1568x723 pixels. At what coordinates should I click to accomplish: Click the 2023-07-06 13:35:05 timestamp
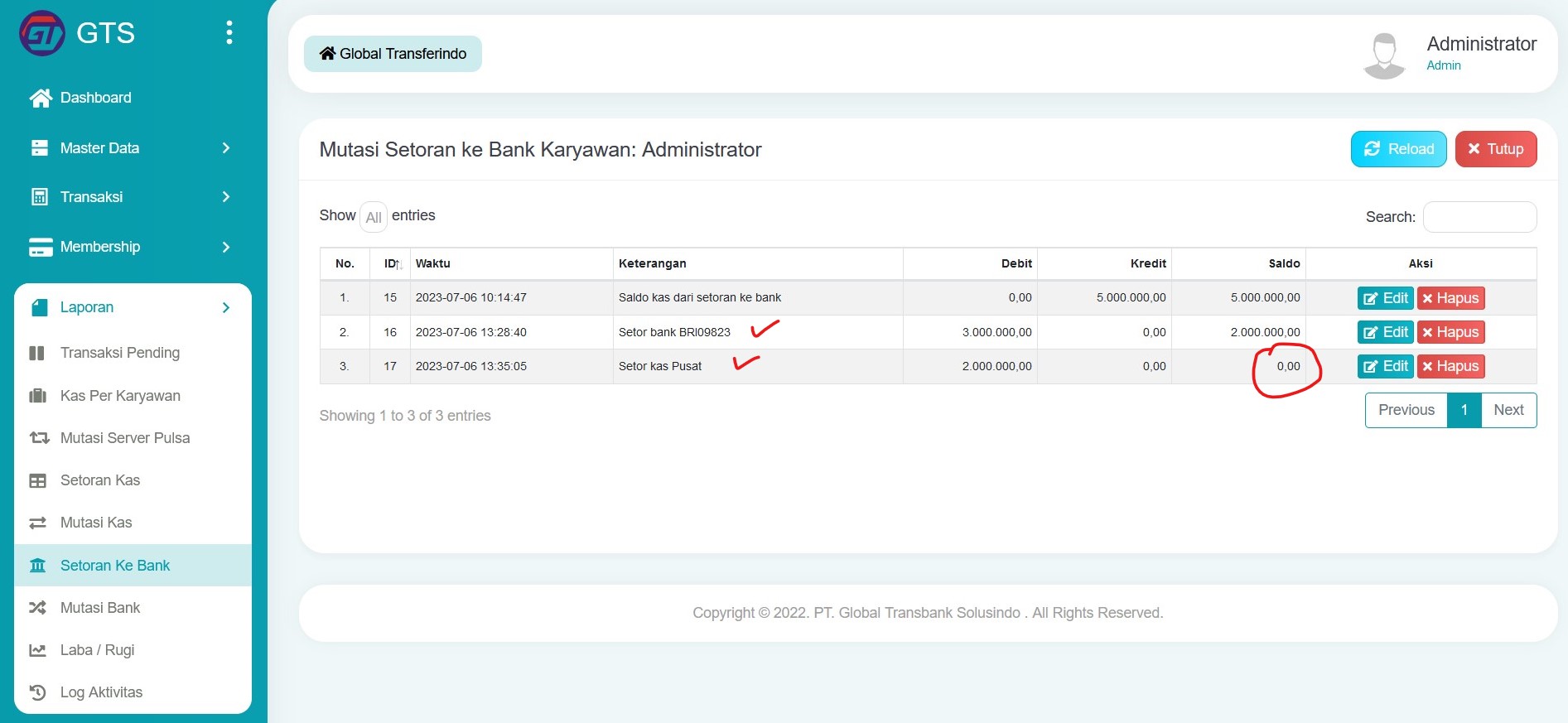pos(470,366)
